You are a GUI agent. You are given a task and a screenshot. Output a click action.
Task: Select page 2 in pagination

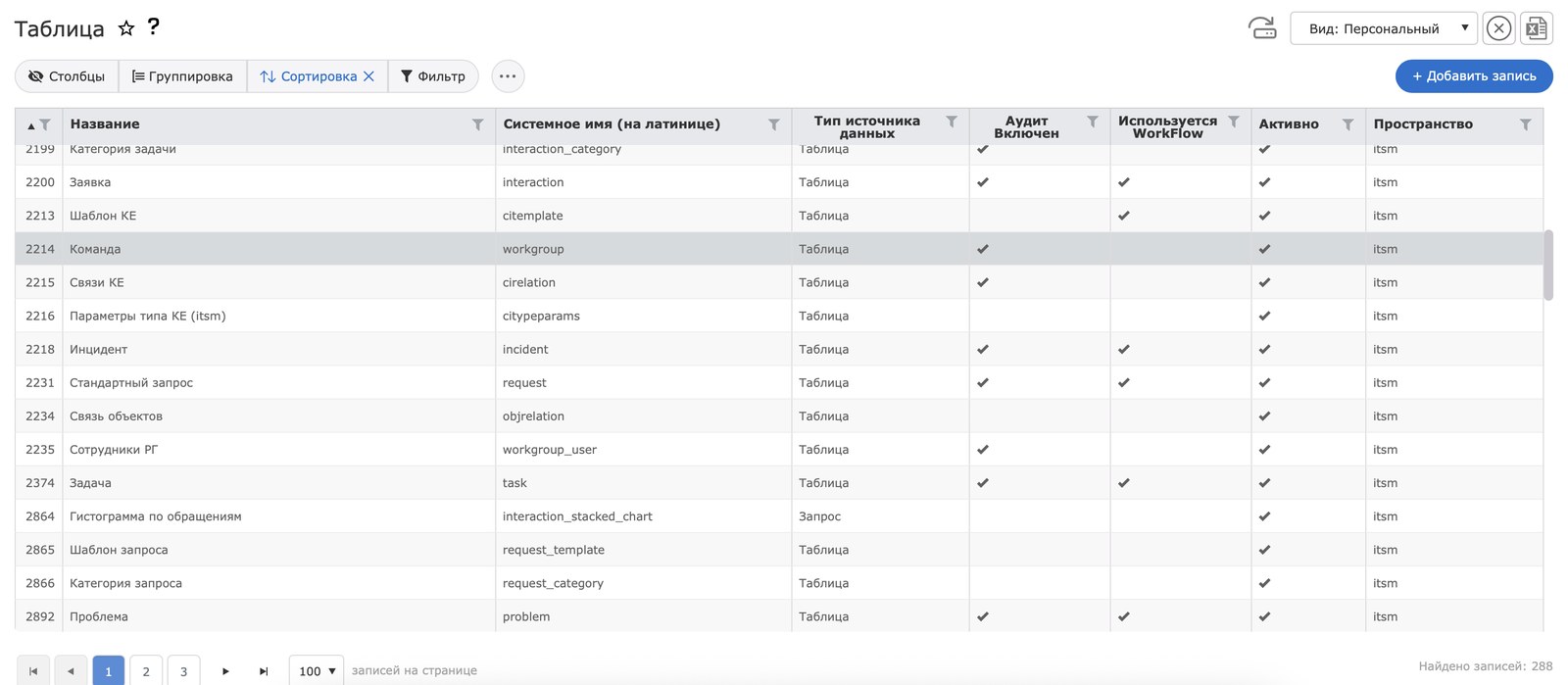146,670
